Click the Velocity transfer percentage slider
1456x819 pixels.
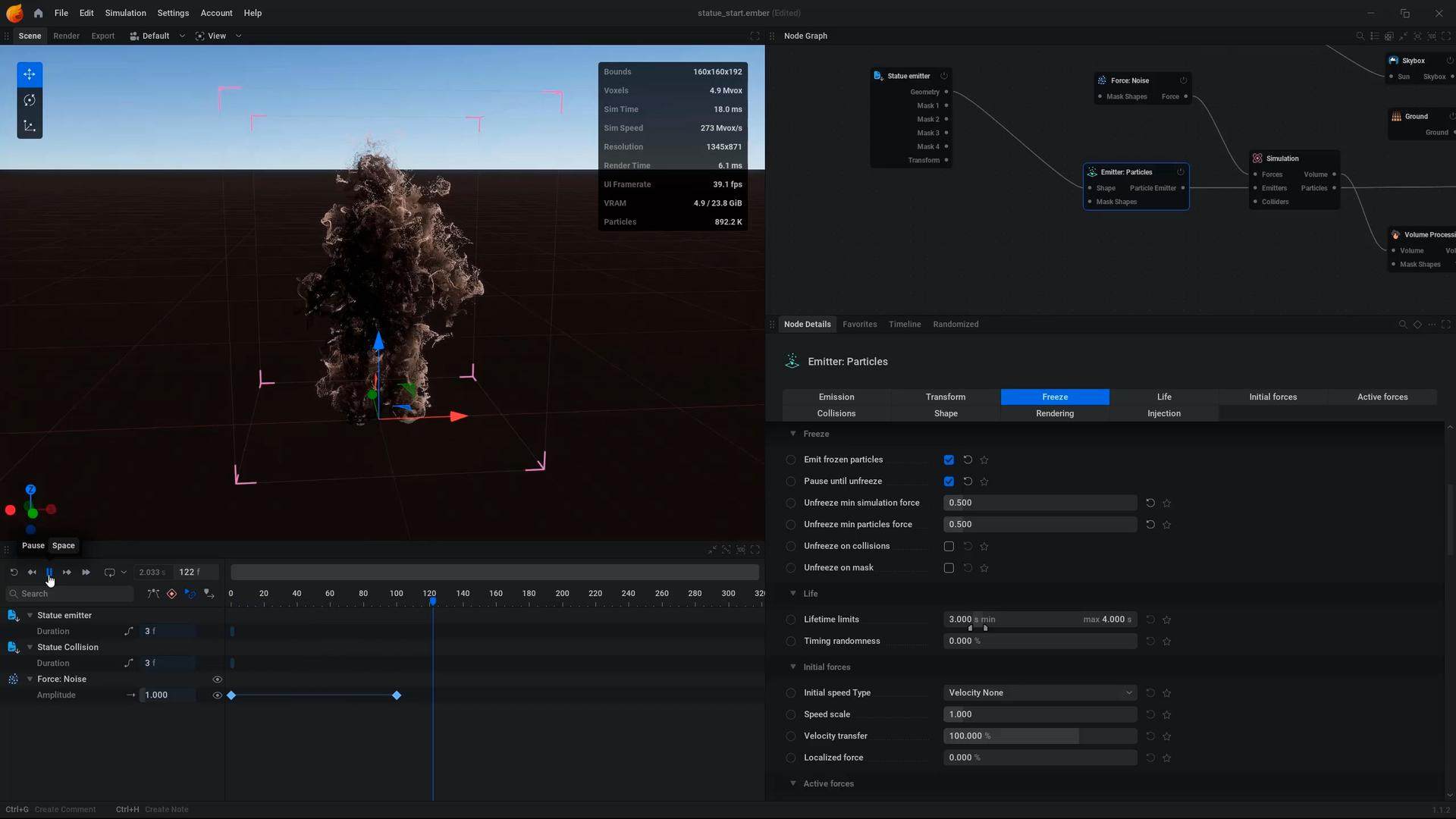[1040, 736]
